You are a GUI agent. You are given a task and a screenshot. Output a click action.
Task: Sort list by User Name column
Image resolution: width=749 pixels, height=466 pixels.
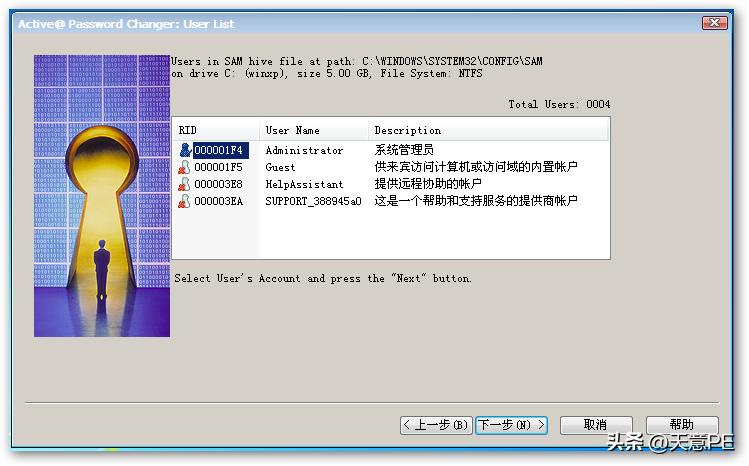click(314, 130)
